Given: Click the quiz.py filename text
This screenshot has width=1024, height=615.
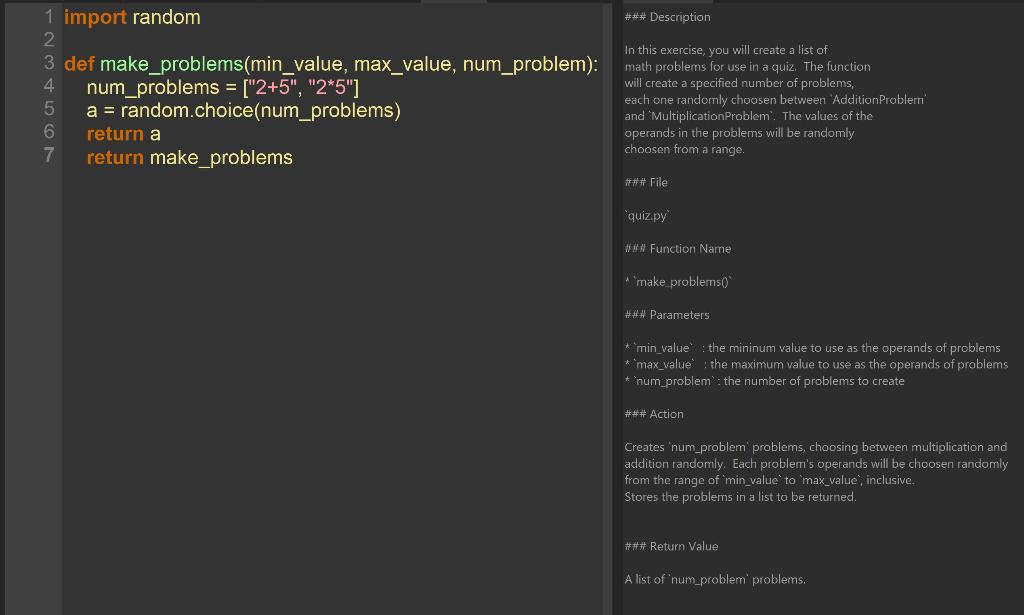Looking at the screenshot, I should [647, 215].
